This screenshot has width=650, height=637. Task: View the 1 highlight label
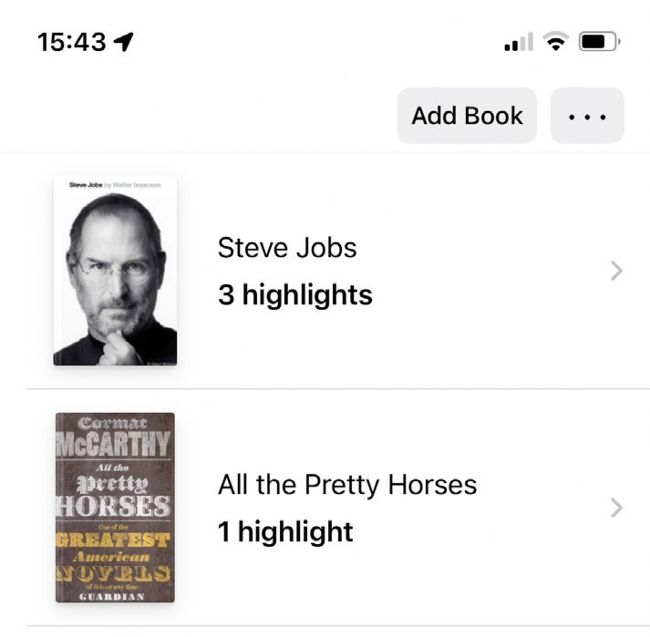[285, 531]
